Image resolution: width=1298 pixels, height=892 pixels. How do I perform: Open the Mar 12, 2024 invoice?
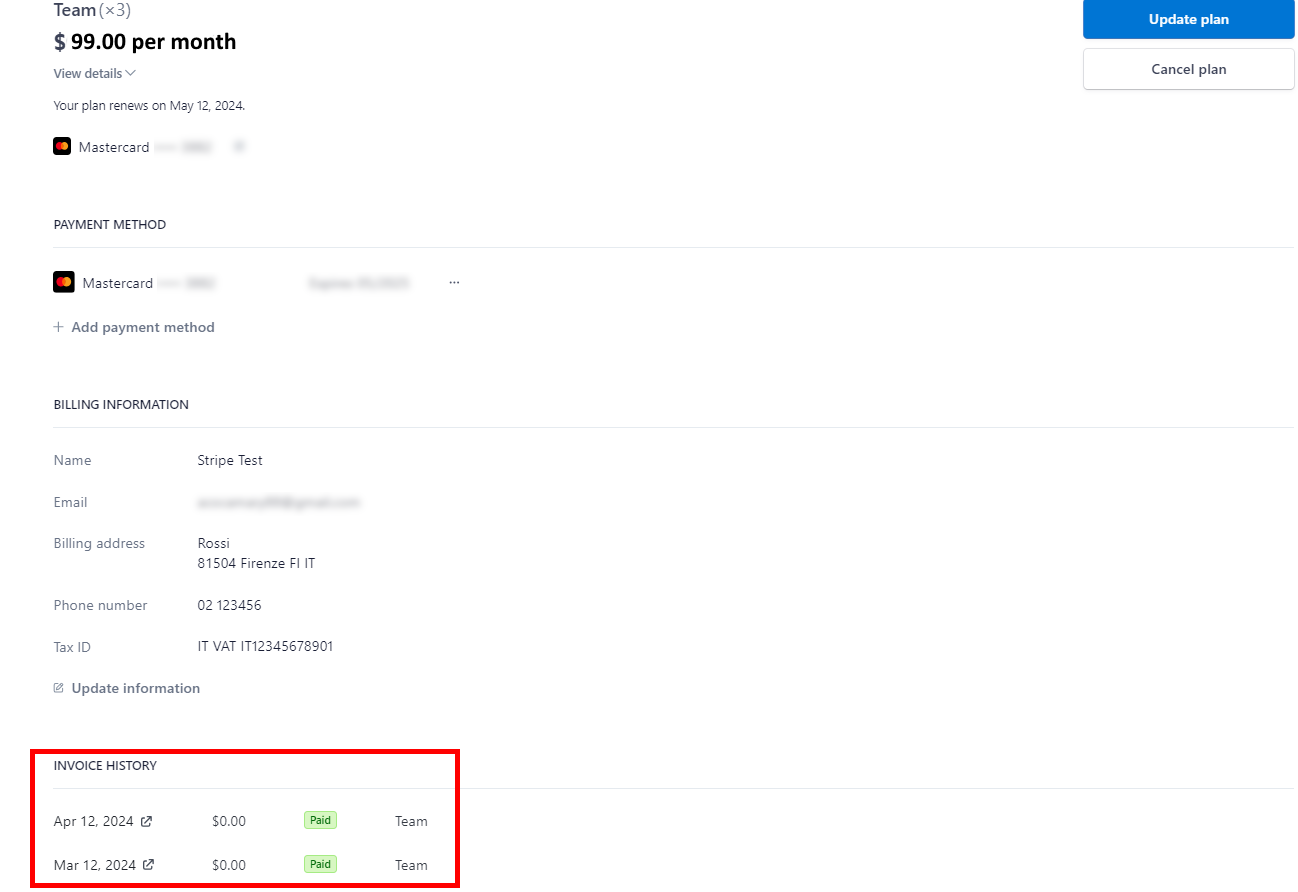click(x=94, y=865)
